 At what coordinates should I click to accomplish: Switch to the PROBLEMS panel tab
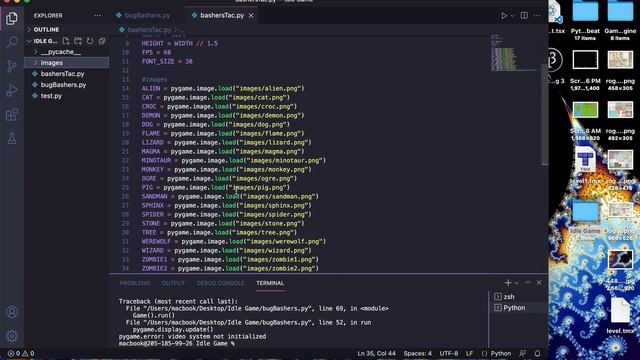pos(135,283)
